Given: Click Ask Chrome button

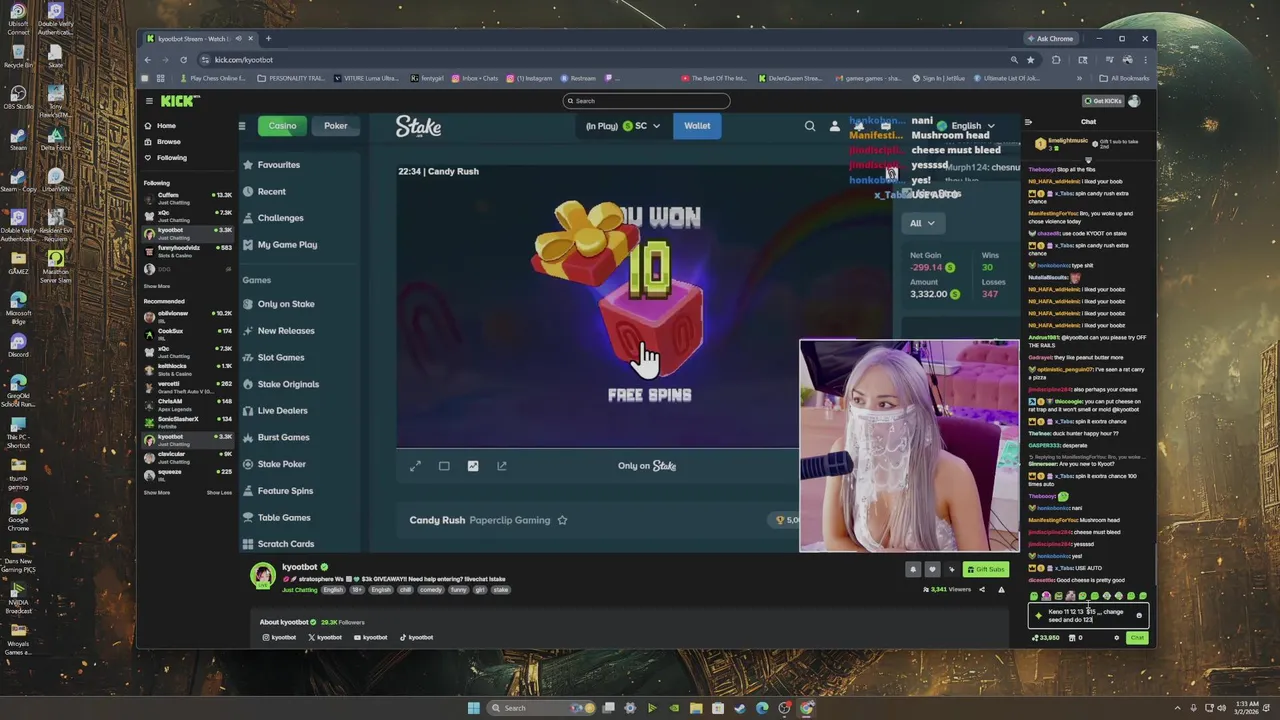Looking at the screenshot, I should 1050,39.
